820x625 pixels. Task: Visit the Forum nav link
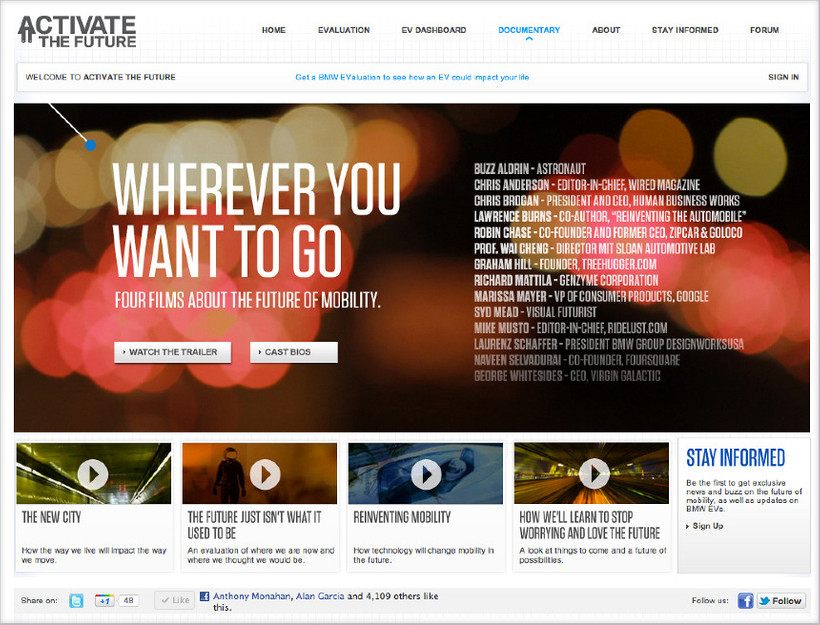(764, 30)
